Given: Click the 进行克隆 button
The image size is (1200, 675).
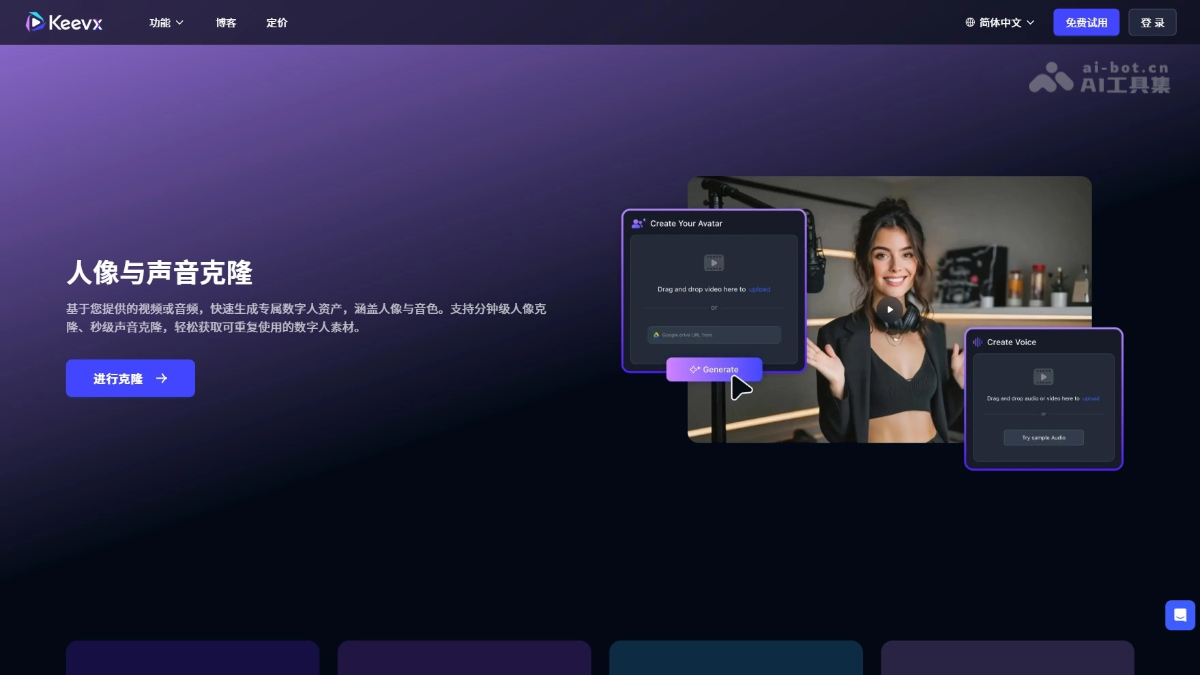Looking at the screenshot, I should pyautogui.click(x=130, y=378).
